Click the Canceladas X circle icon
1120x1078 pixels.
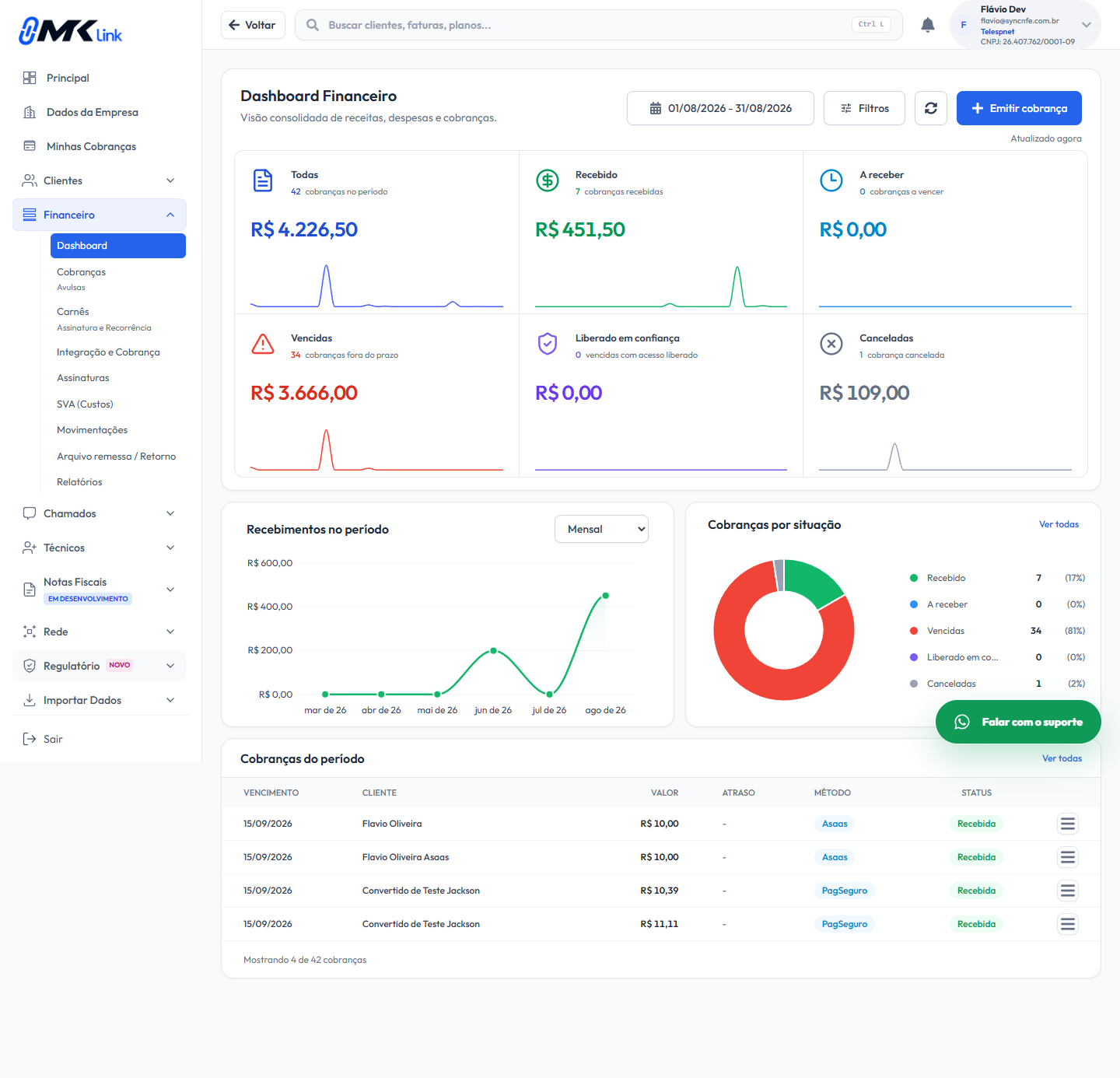tap(831, 344)
